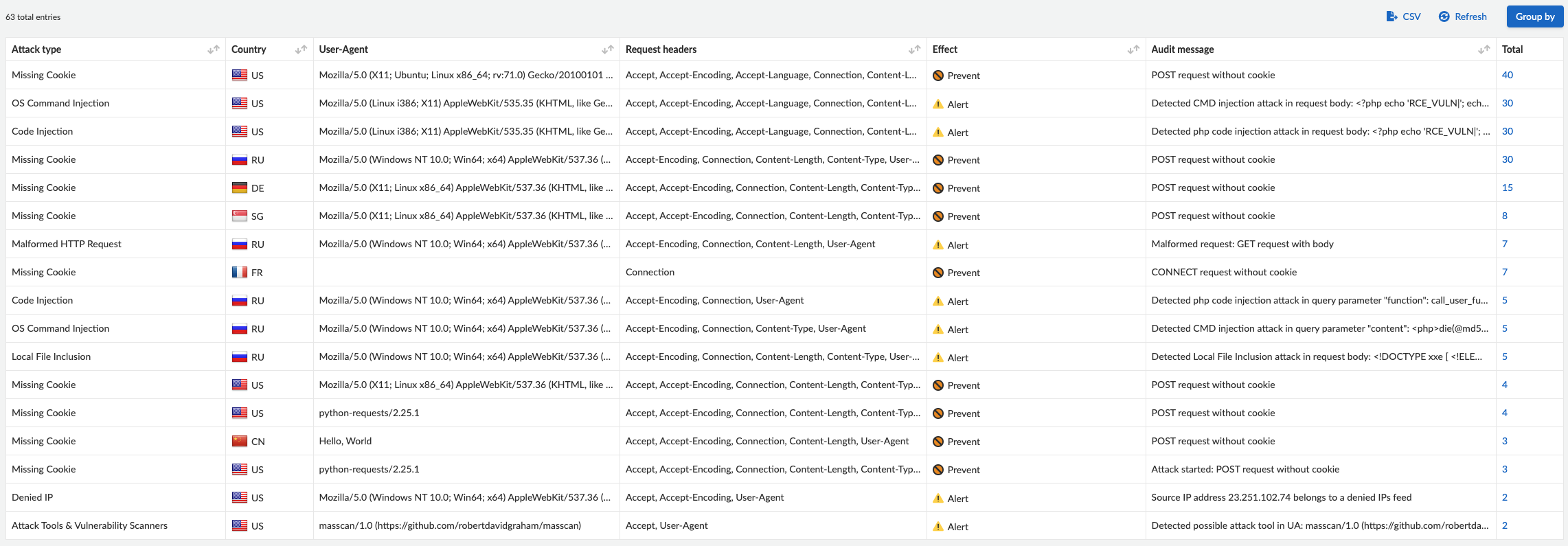The image size is (1568, 546).
Task: Click the Refresh icon
Action: click(1444, 16)
